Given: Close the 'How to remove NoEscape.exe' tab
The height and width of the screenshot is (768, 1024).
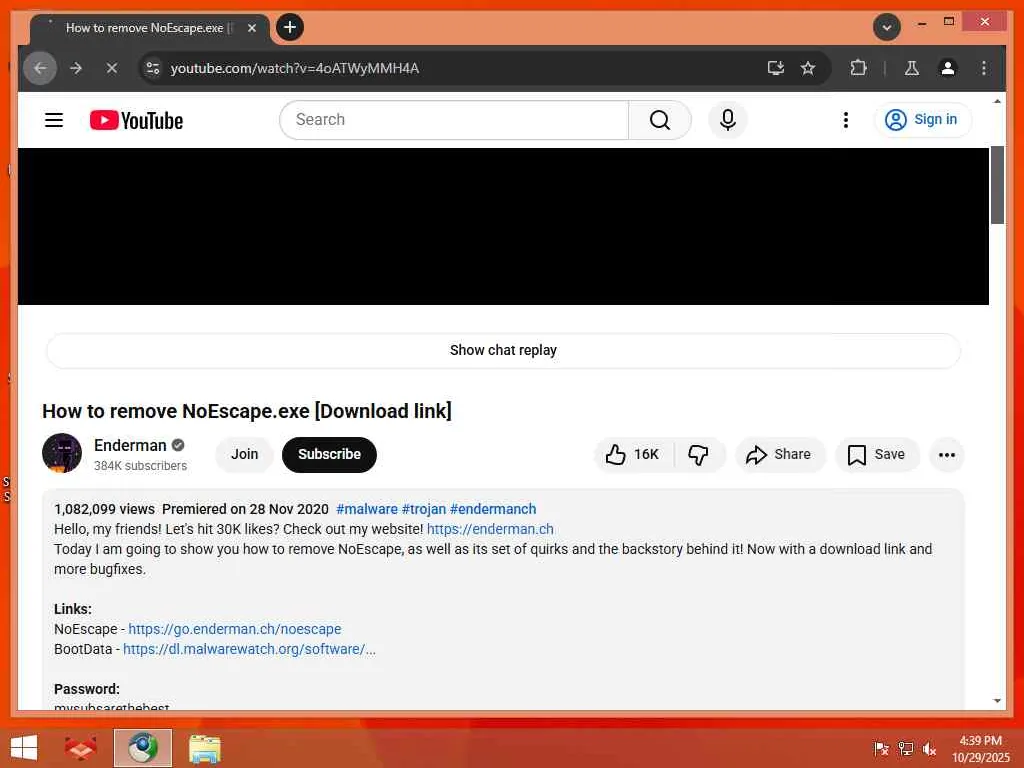Looking at the screenshot, I should pyautogui.click(x=251, y=28).
